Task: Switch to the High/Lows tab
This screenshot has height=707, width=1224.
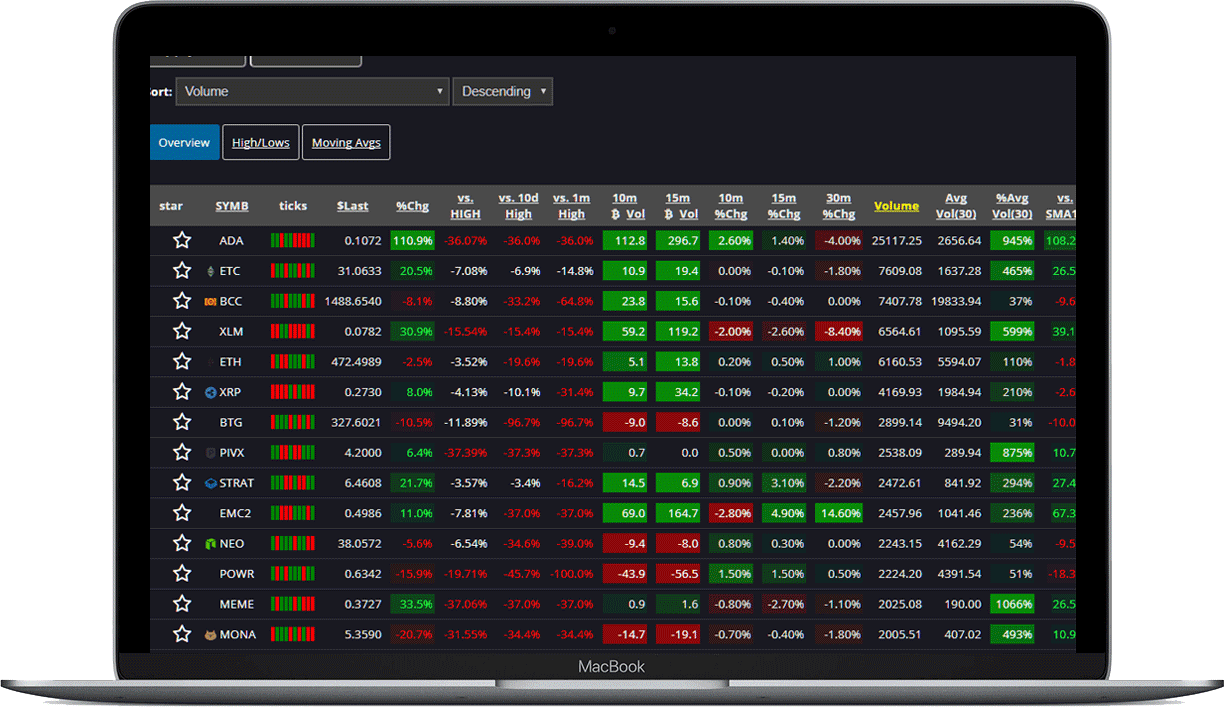Action: (260, 143)
